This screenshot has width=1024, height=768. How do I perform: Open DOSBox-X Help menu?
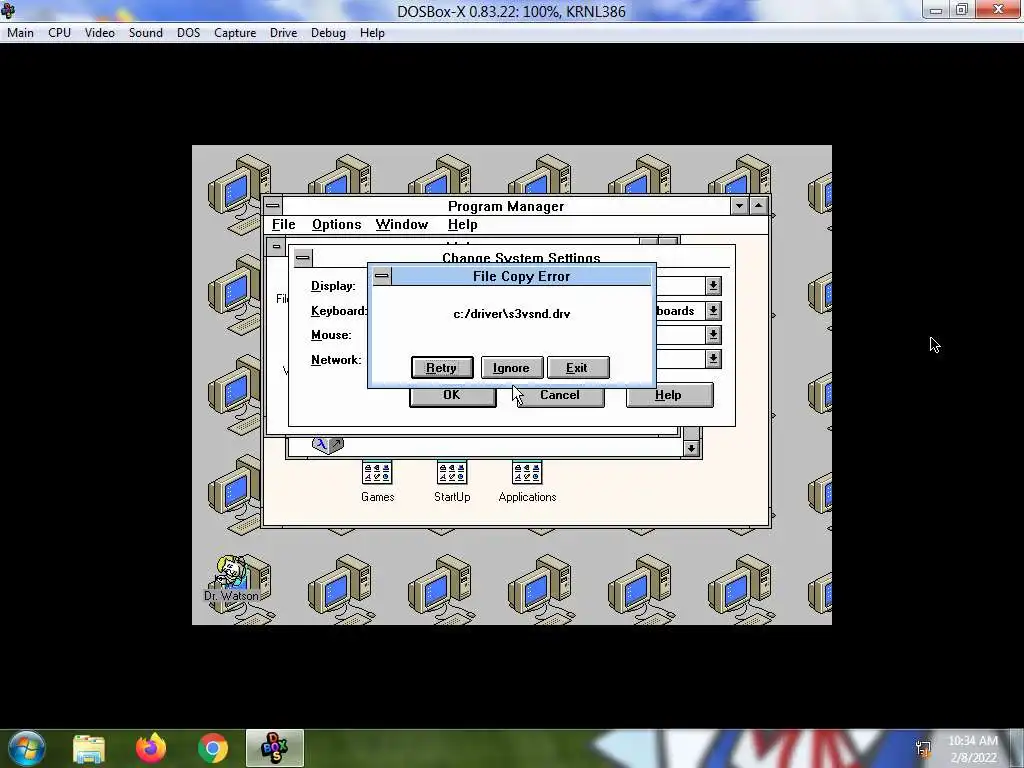point(372,33)
